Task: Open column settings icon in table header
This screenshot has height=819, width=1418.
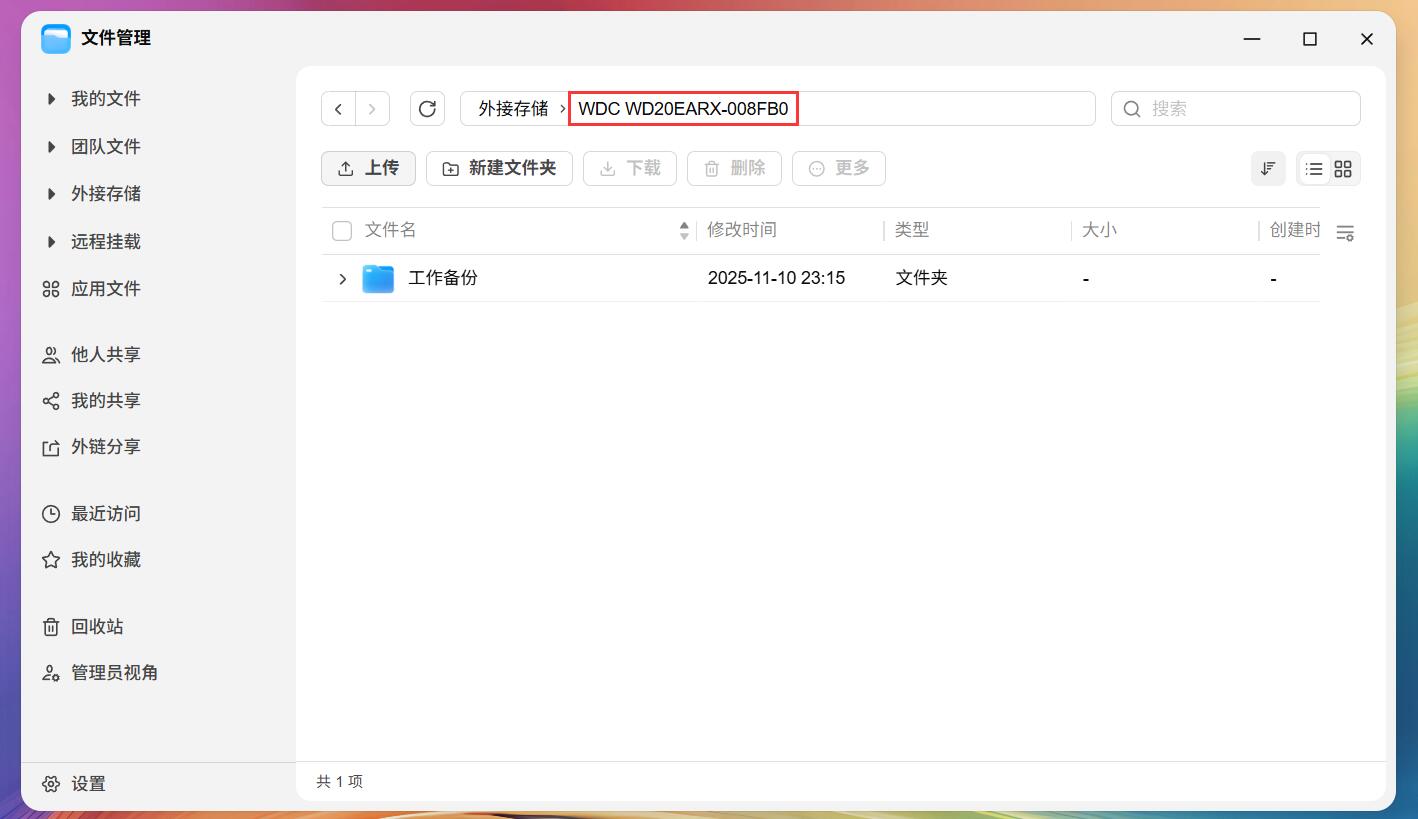Action: pyautogui.click(x=1345, y=233)
